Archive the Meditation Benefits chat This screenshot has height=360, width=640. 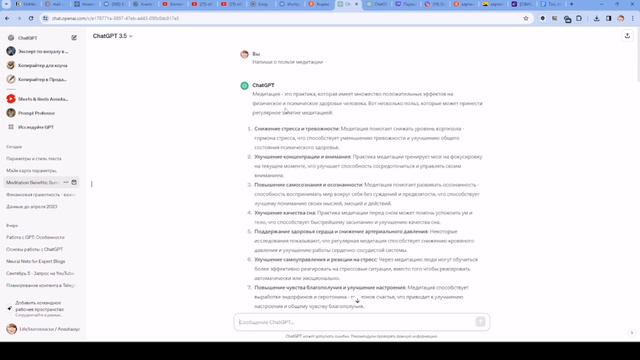[74, 182]
